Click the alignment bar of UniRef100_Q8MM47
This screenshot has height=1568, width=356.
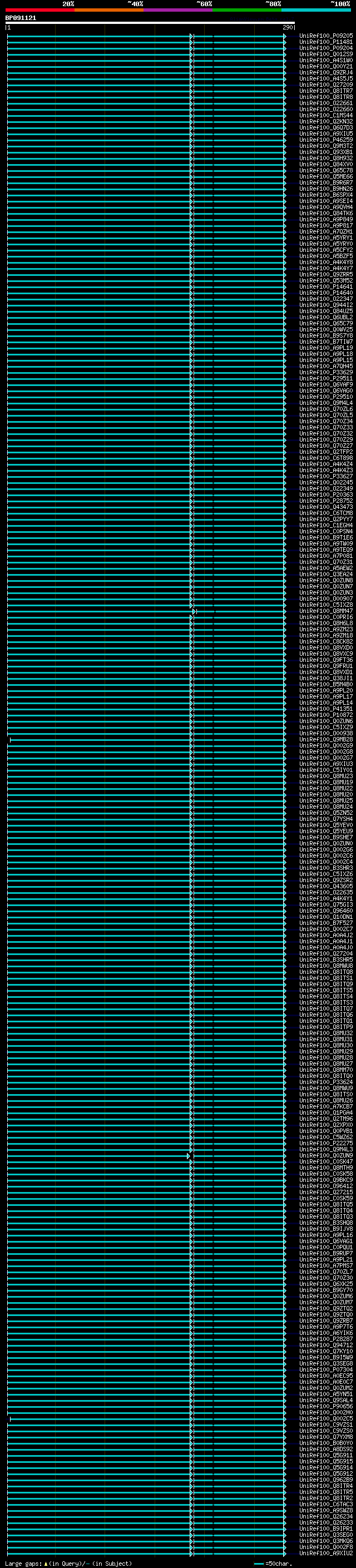pyautogui.click(x=146, y=611)
